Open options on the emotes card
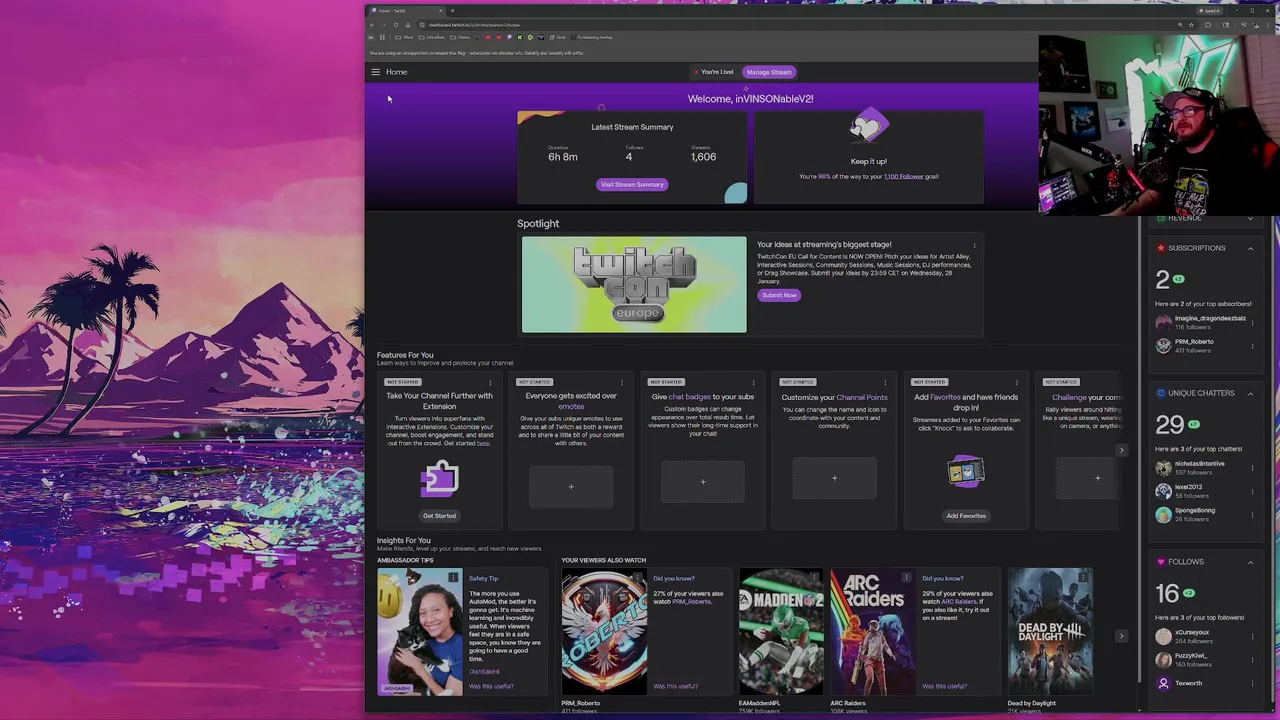The height and width of the screenshot is (720, 1280). pos(622,382)
